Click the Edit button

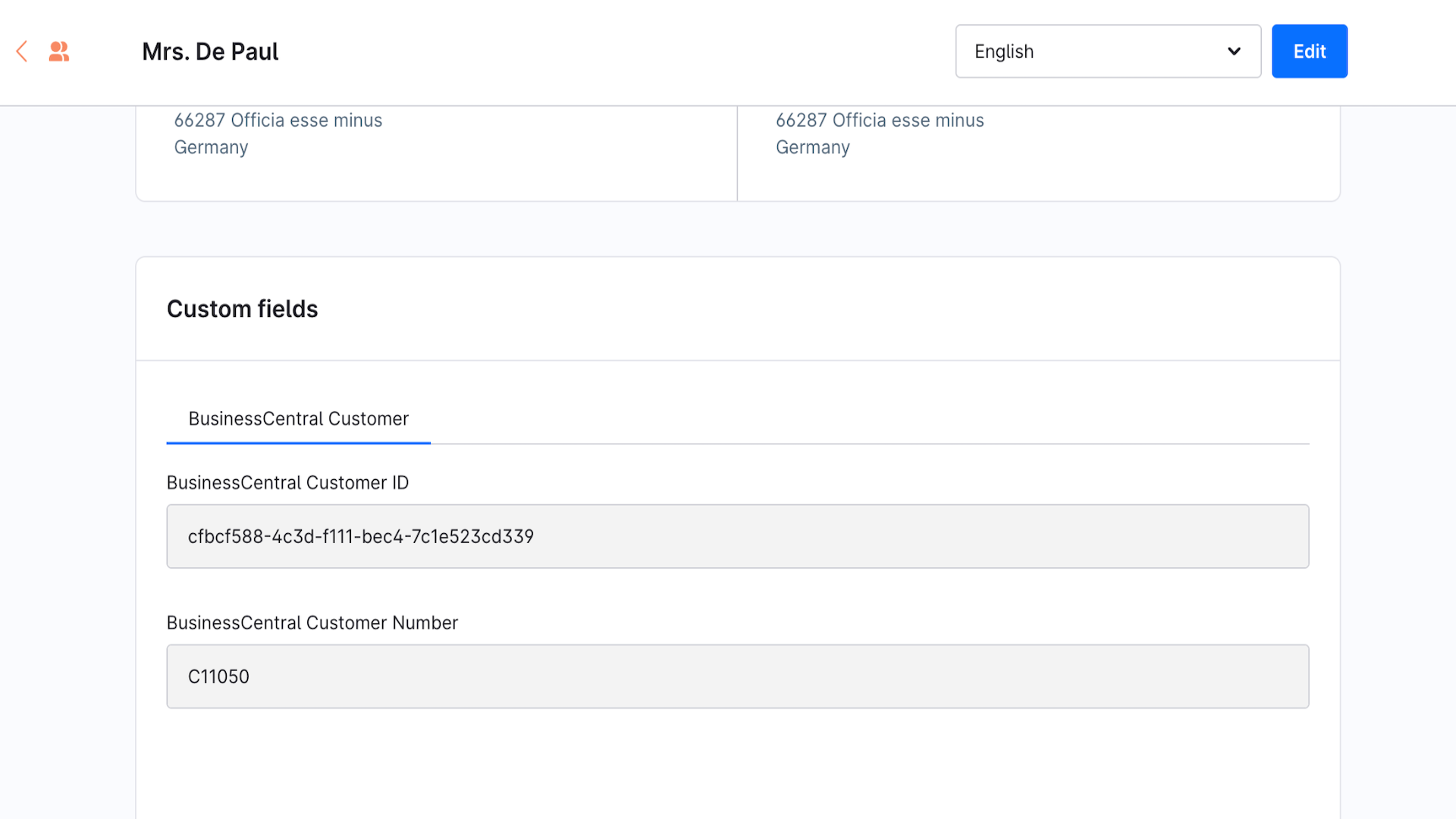(x=1310, y=51)
